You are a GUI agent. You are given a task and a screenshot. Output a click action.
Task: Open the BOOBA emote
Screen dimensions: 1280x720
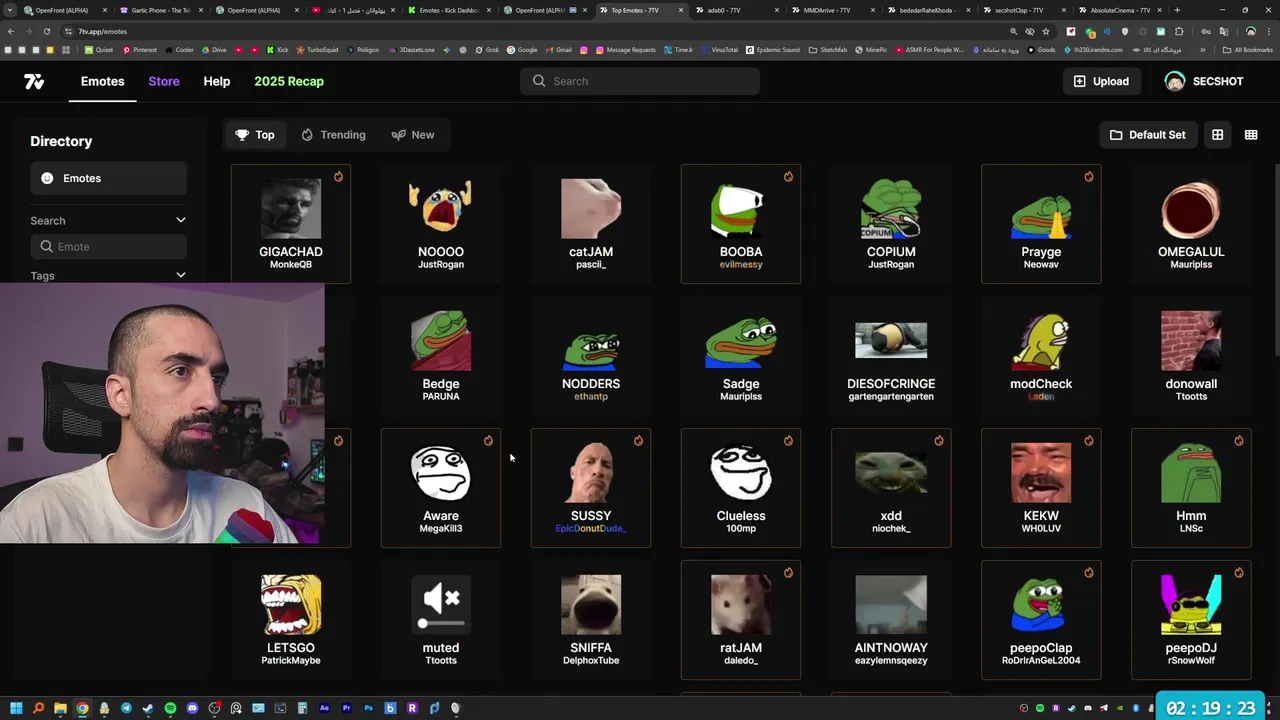click(741, 224)
